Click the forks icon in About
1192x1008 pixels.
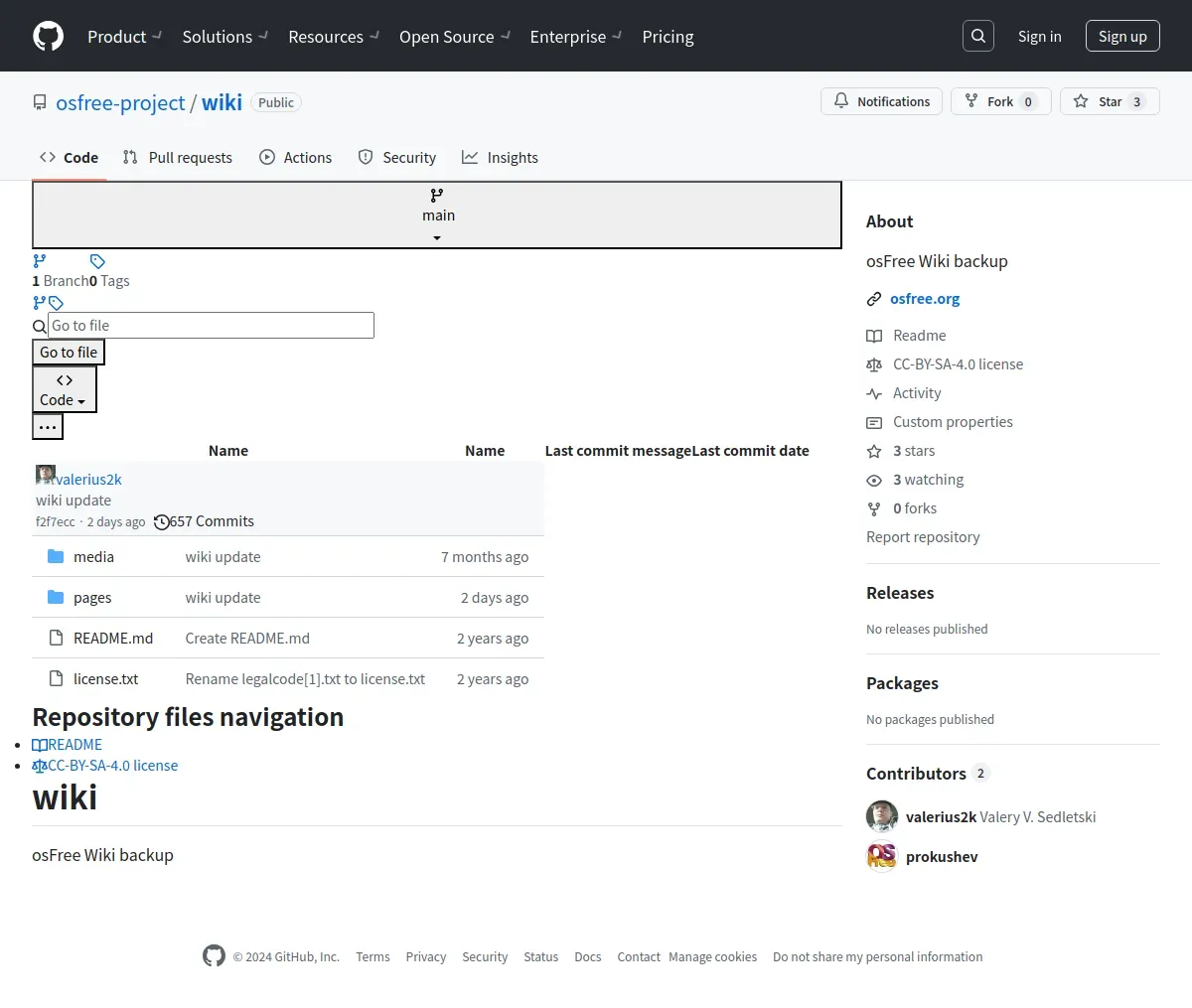874,508
